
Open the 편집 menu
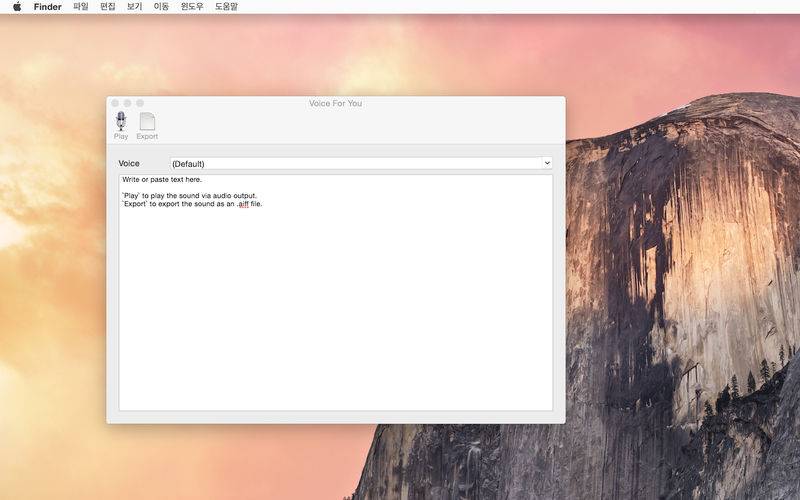click(x=108, y=7)
